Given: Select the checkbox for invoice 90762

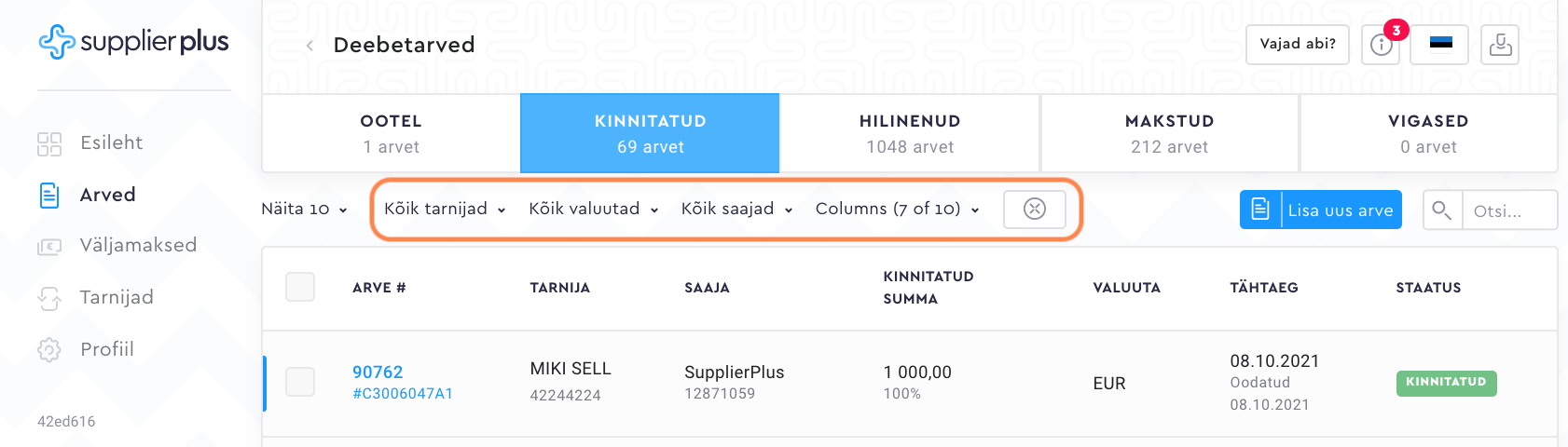Looking at the screenshot, I should pyautogui.click(x=300, y=381).
